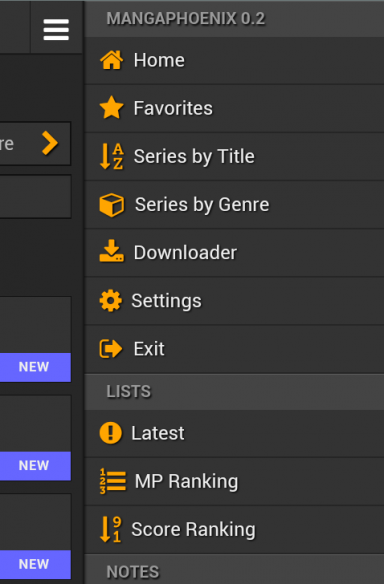Go to Score Ranking list

[234, 529]
